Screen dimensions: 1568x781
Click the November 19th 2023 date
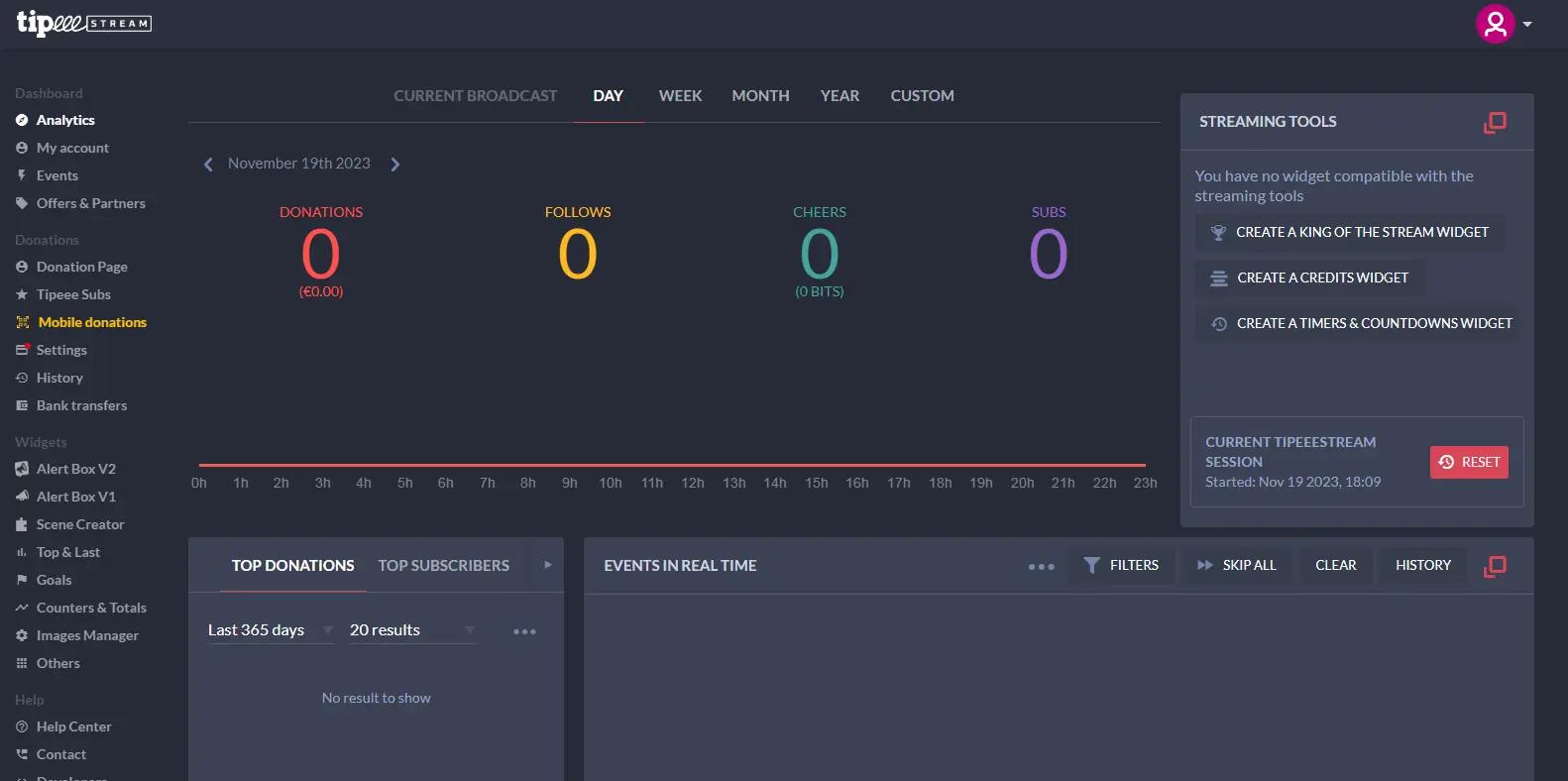299,164
